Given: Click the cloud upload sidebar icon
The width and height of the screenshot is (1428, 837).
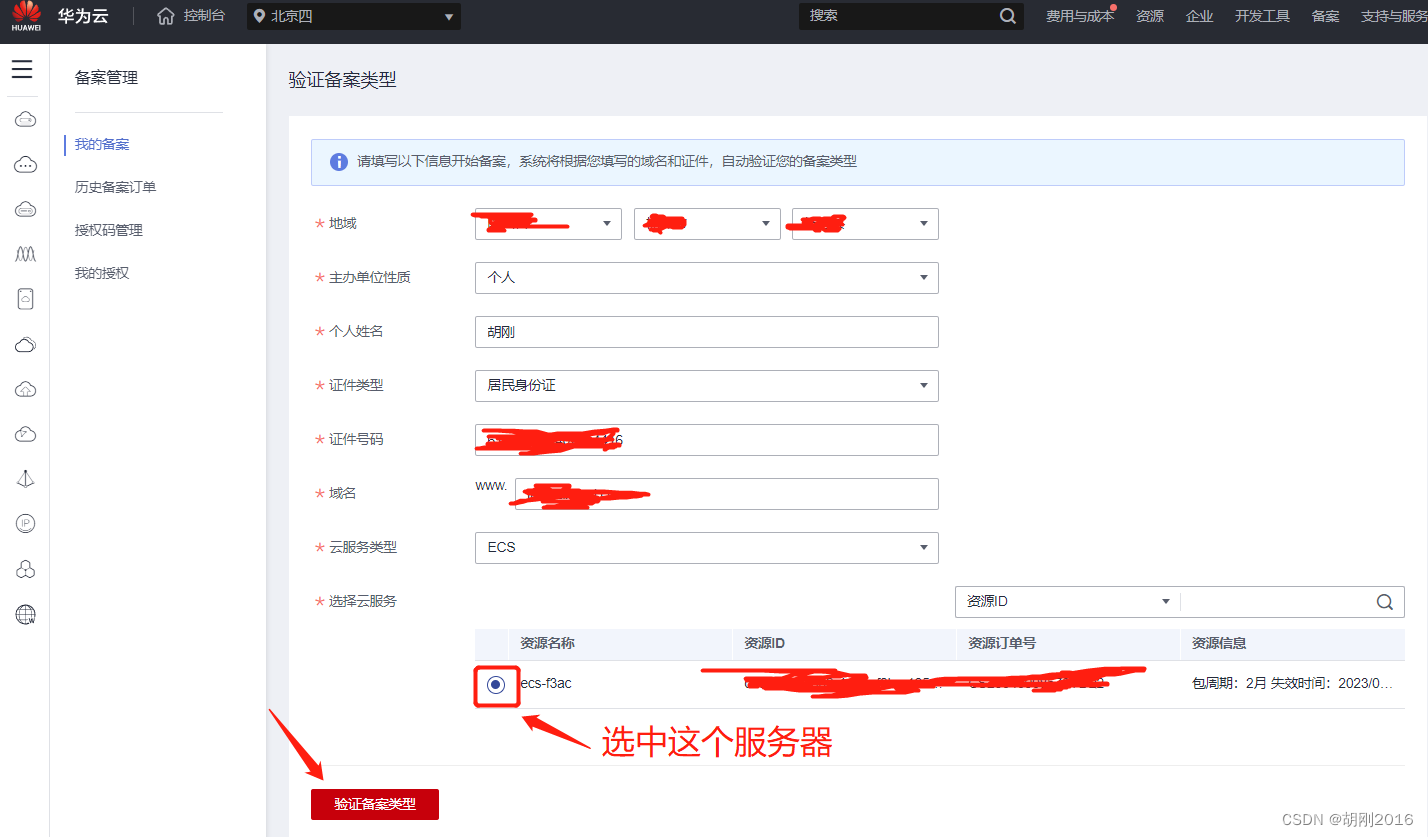Looking at the screenshot, I should click(x=26, y=389).
